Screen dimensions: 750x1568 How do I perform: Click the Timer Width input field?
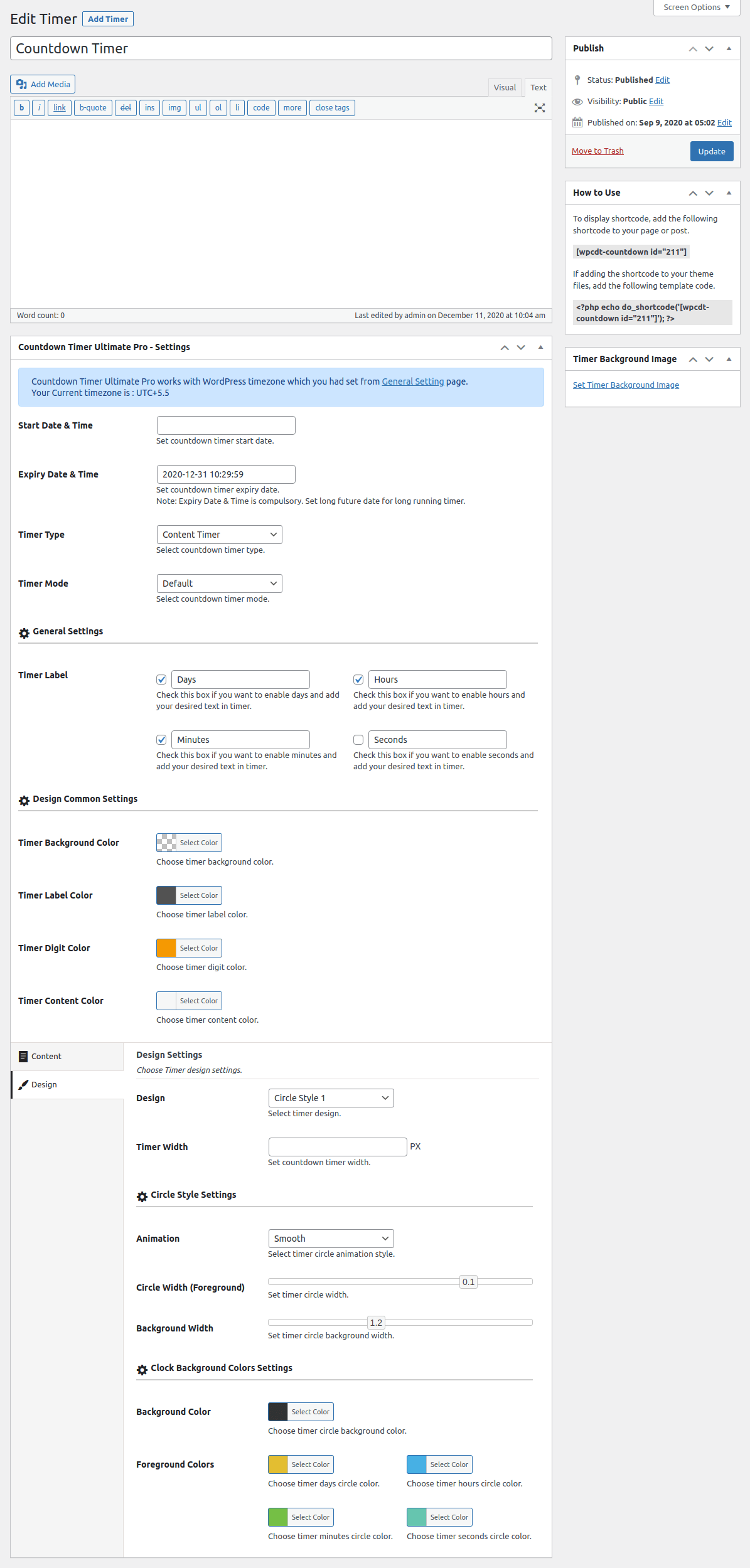[338, 1147]
